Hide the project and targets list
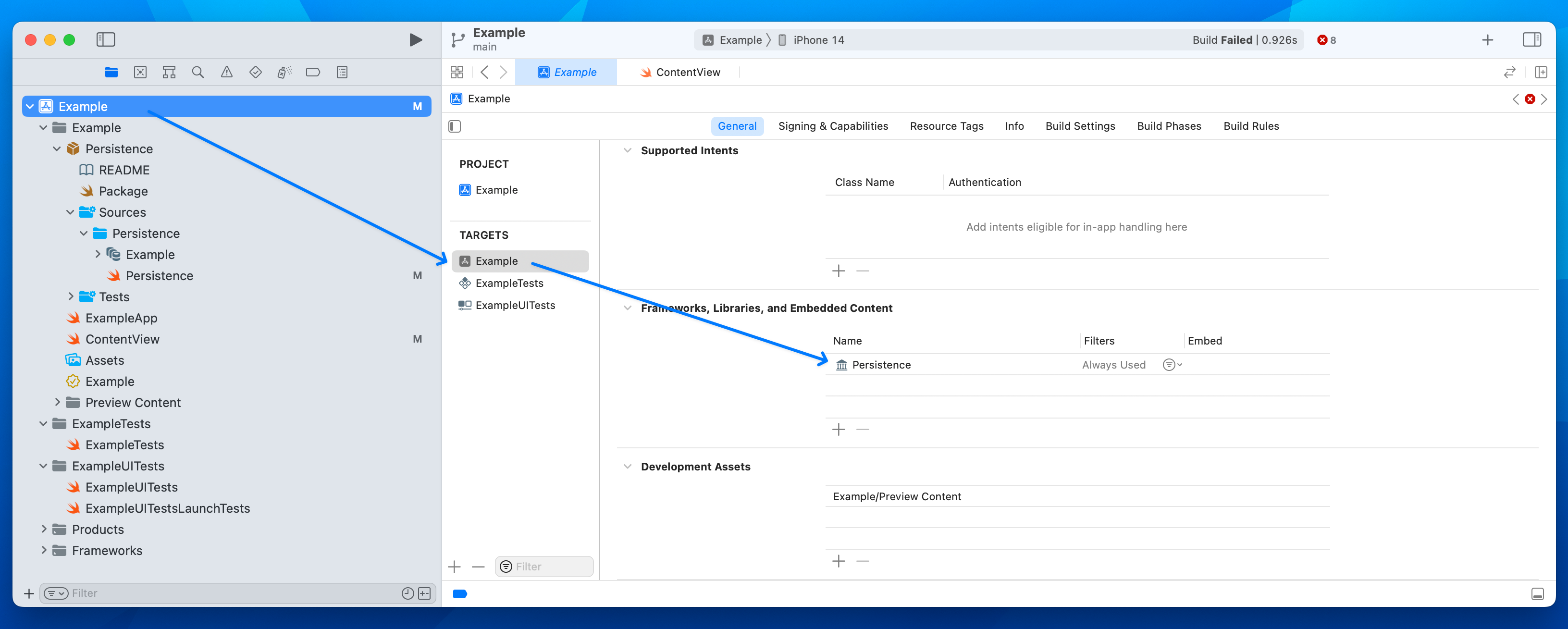The width and height of the screenshot is (1568, 629). pos(455,127)
